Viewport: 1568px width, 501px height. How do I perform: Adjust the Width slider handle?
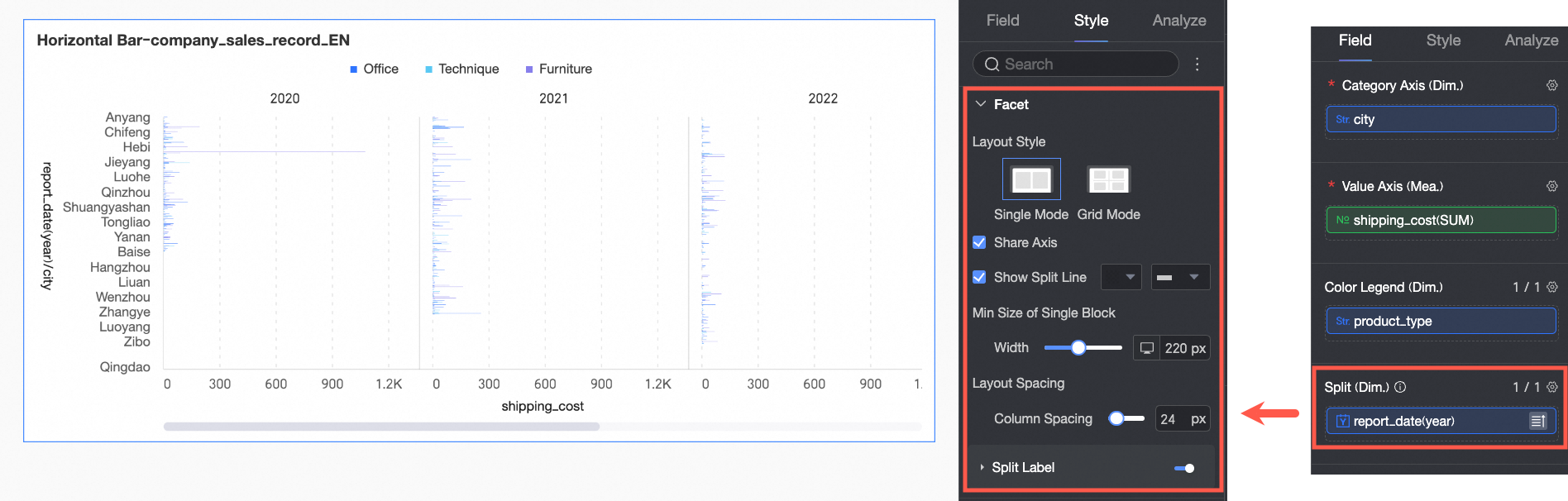pos(1078,348)
